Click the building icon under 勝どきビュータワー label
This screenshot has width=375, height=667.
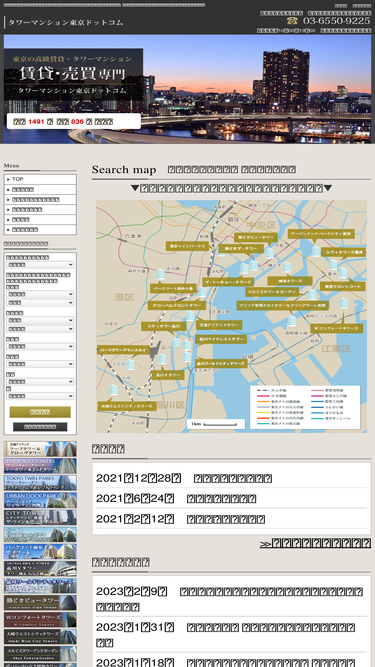269,253
